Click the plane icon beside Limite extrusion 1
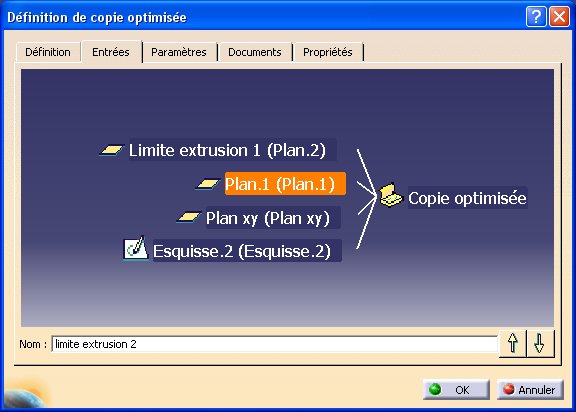576x412 pixels. pos(111,150)
